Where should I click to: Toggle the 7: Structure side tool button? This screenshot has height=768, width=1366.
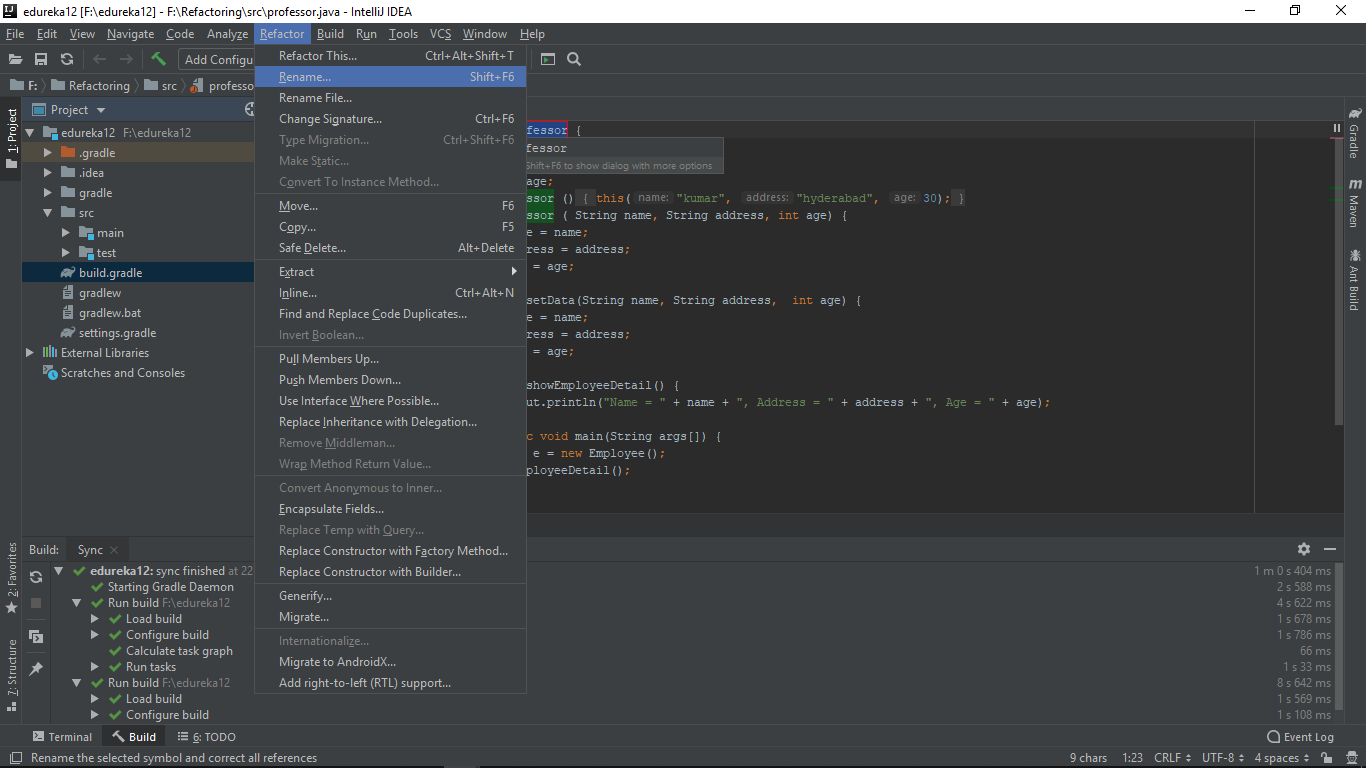tap(11, 676)
